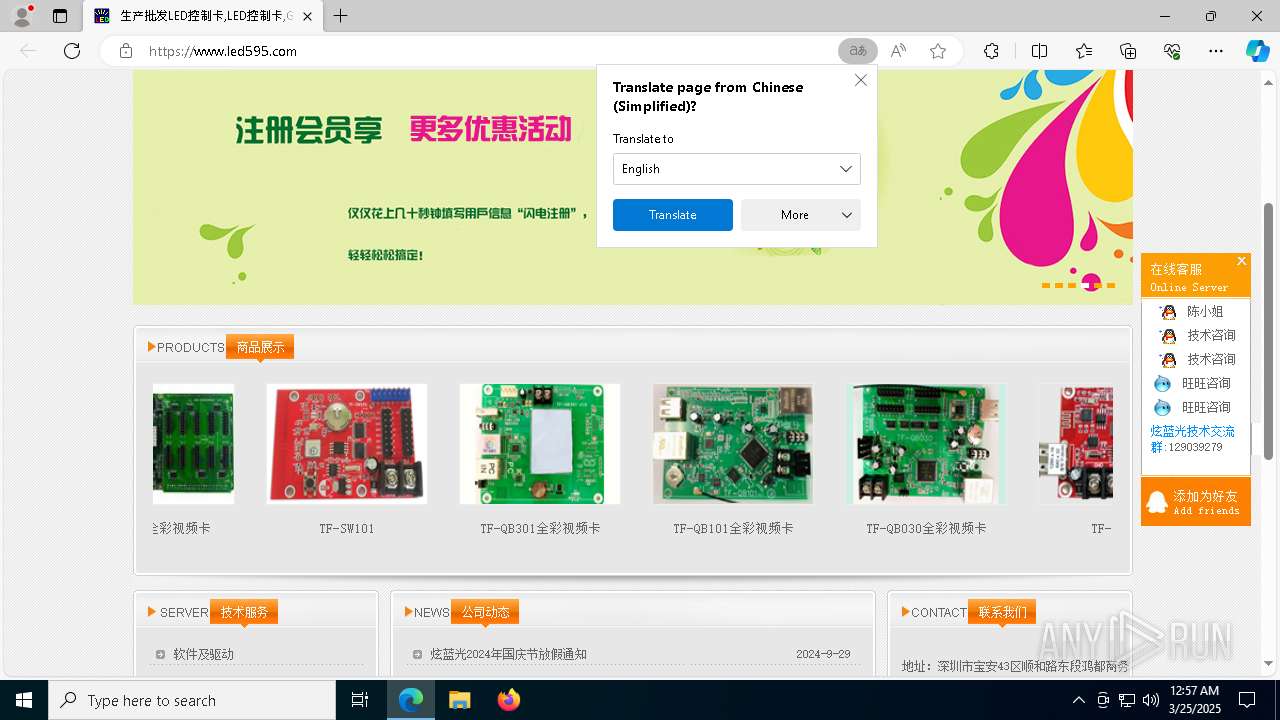The image size is (1280, 720).
Task: Open Read aloud in address bar
Action: coord(898,51)
